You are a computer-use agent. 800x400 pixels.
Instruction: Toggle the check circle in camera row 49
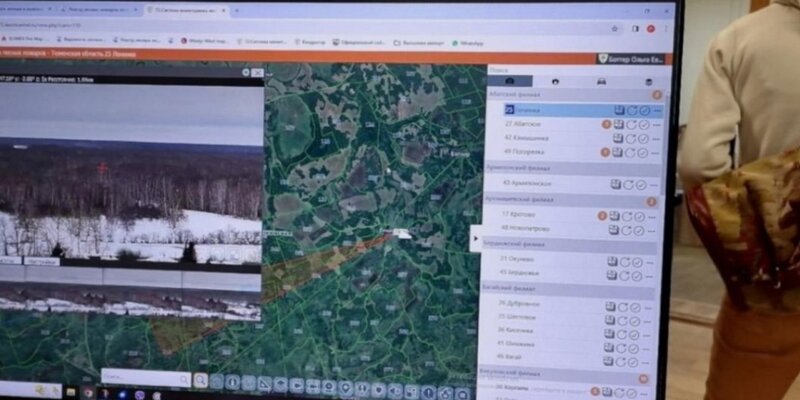pyautogui.click(x=642, y=153)
